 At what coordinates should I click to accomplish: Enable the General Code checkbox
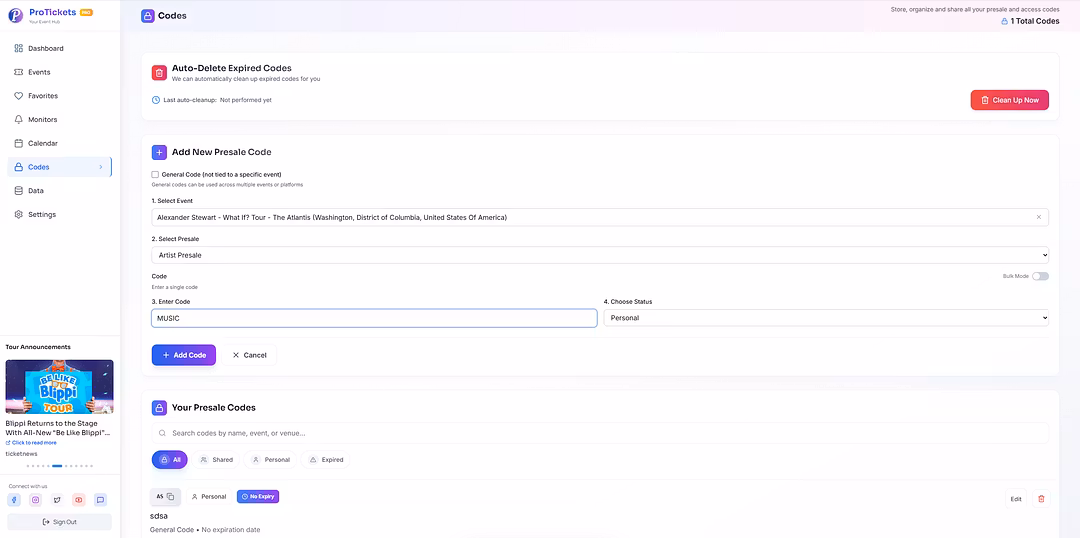[155, 174]
